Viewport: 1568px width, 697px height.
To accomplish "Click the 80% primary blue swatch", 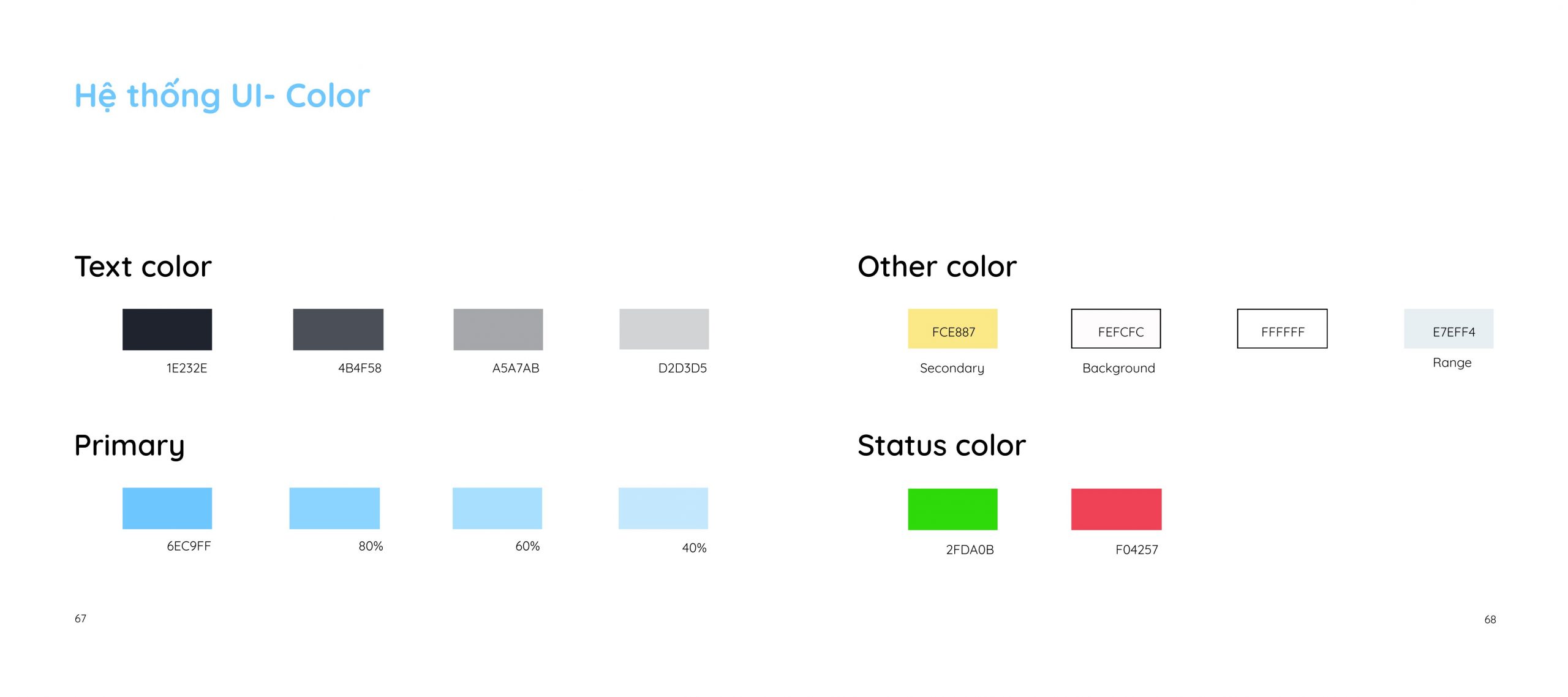I will 334,508.
